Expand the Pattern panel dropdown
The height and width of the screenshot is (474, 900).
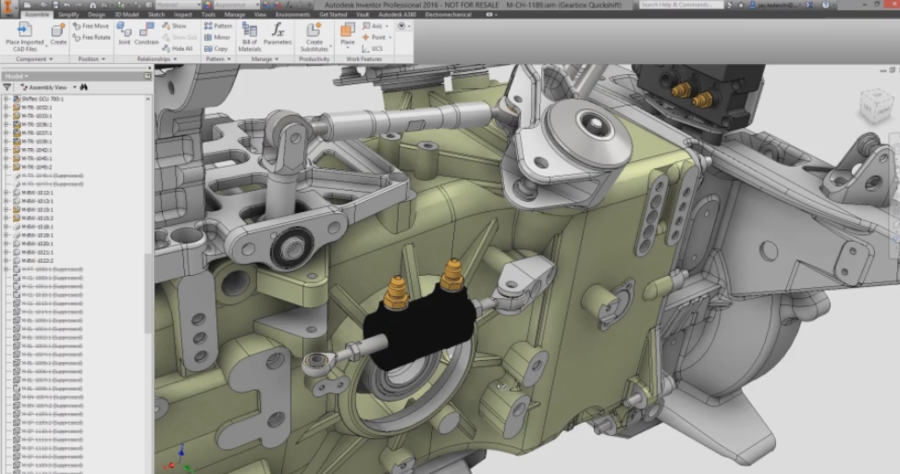(x=218, y=59)
